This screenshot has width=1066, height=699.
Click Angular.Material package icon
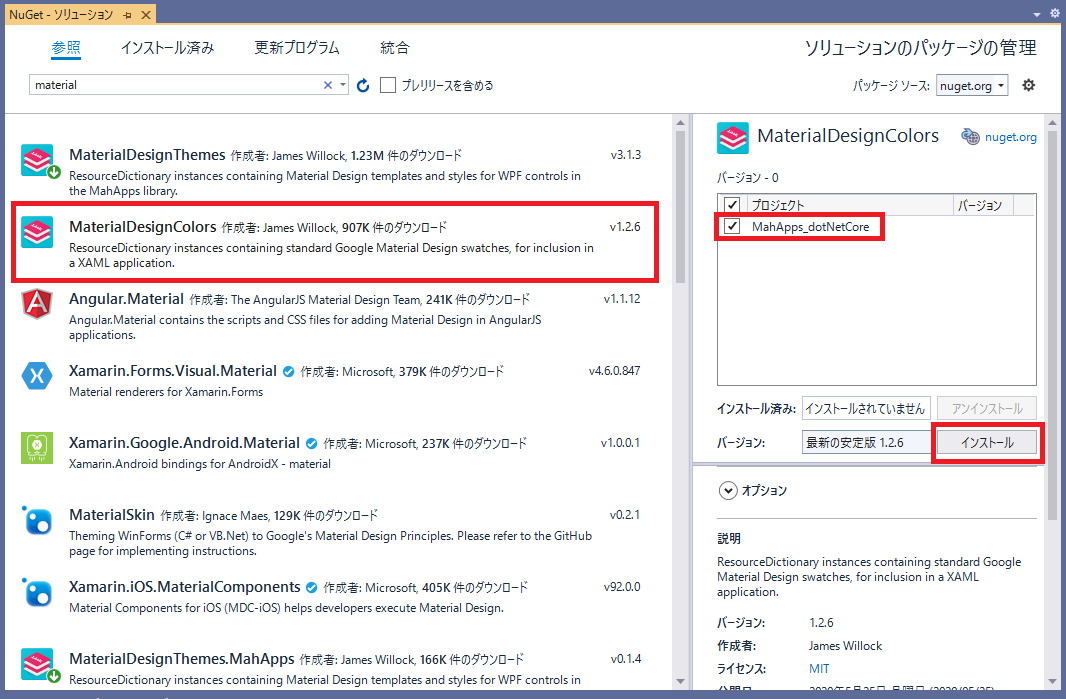pos(37,304)
